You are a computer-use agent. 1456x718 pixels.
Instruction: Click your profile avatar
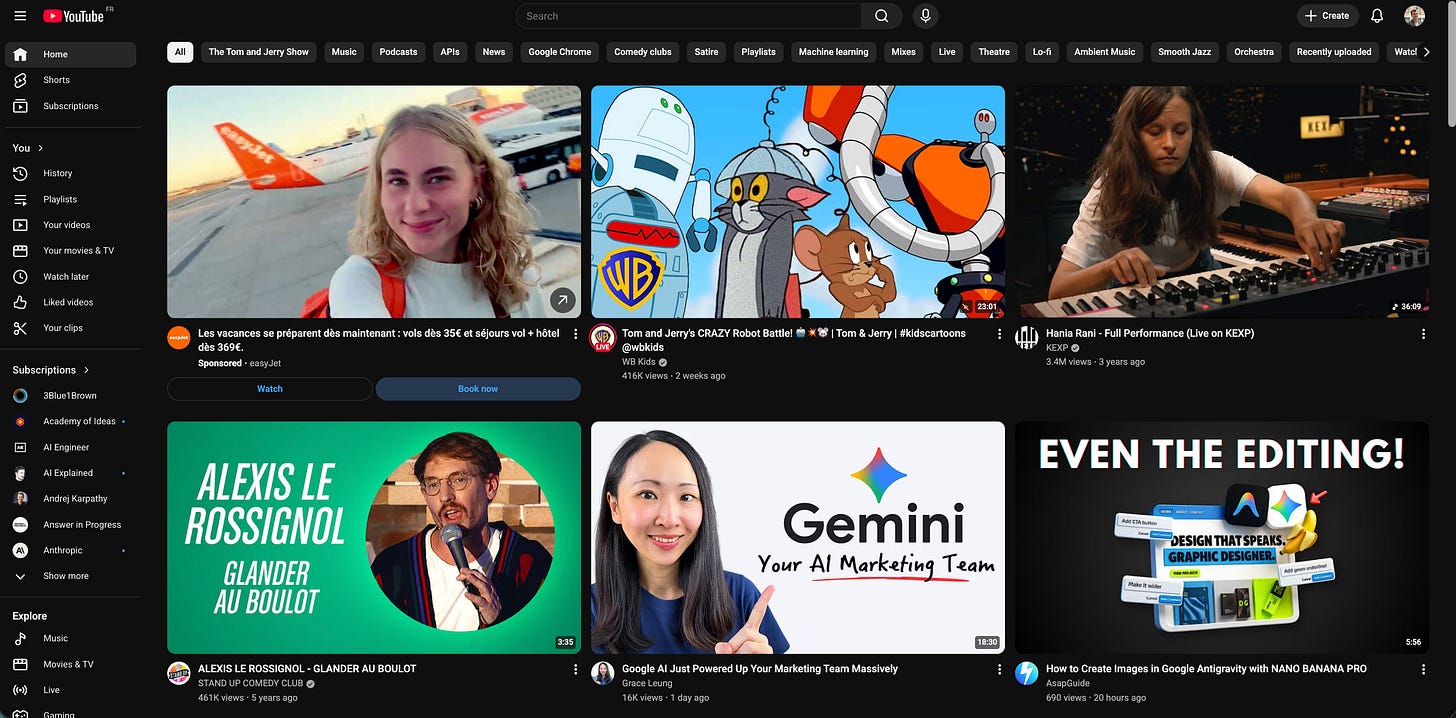1414,15
